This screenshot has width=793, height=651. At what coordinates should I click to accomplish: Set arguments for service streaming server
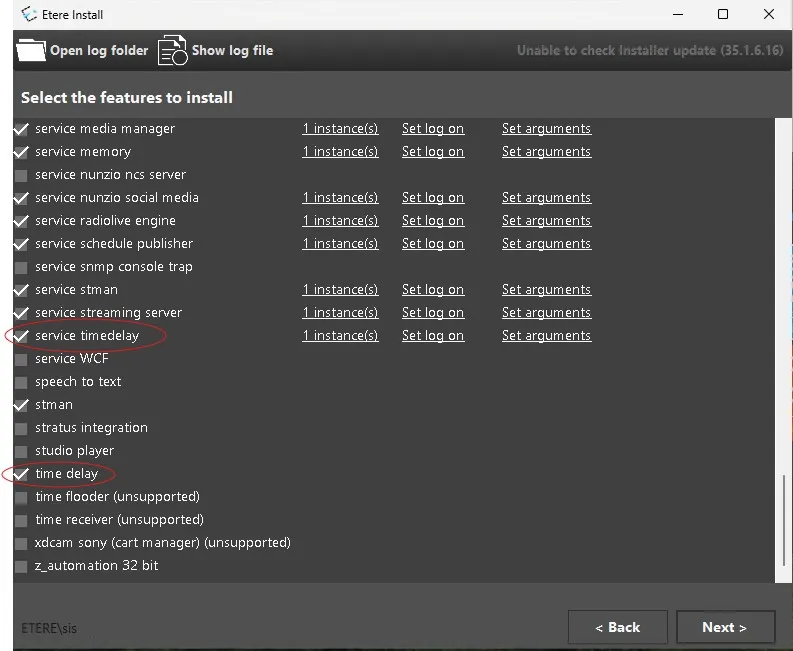pyautogui.click(x=546, y=313)
